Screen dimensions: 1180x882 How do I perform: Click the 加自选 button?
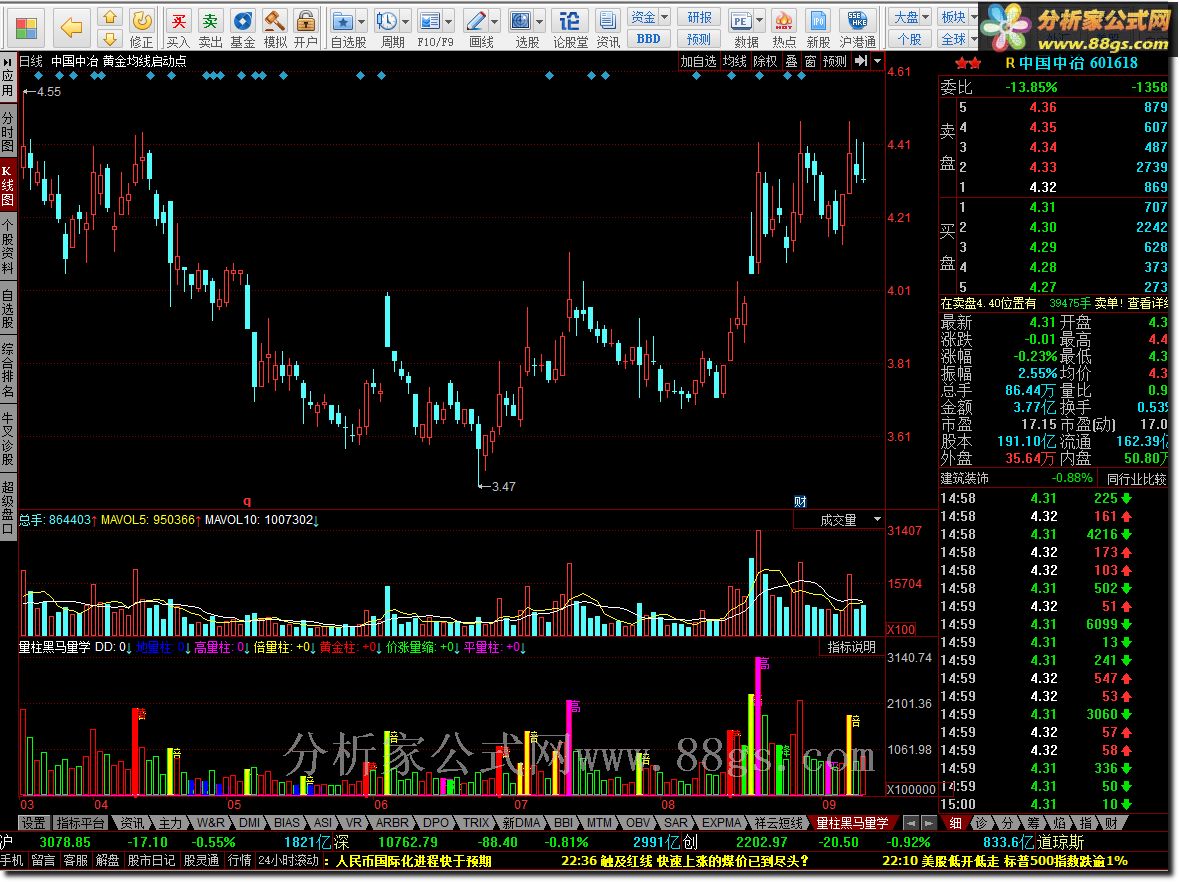point(698,61)
